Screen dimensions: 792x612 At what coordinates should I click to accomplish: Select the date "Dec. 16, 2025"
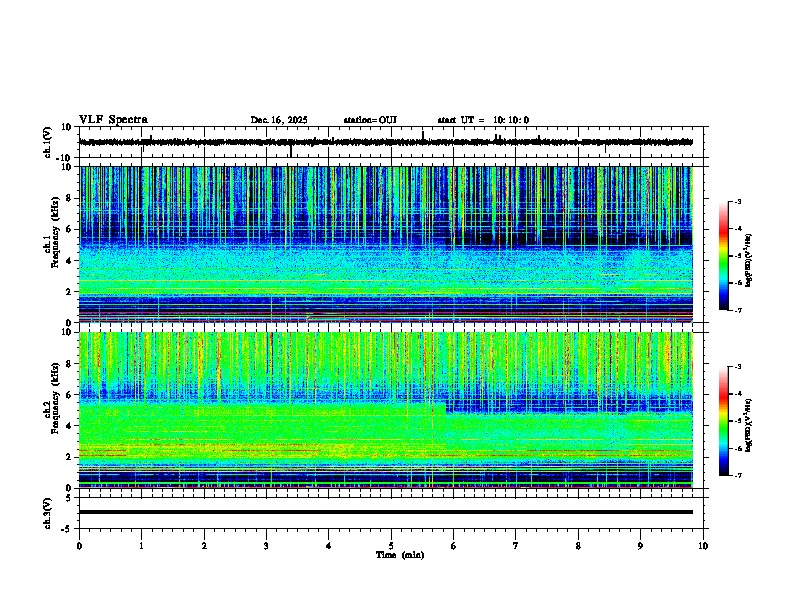coord(279,120)
